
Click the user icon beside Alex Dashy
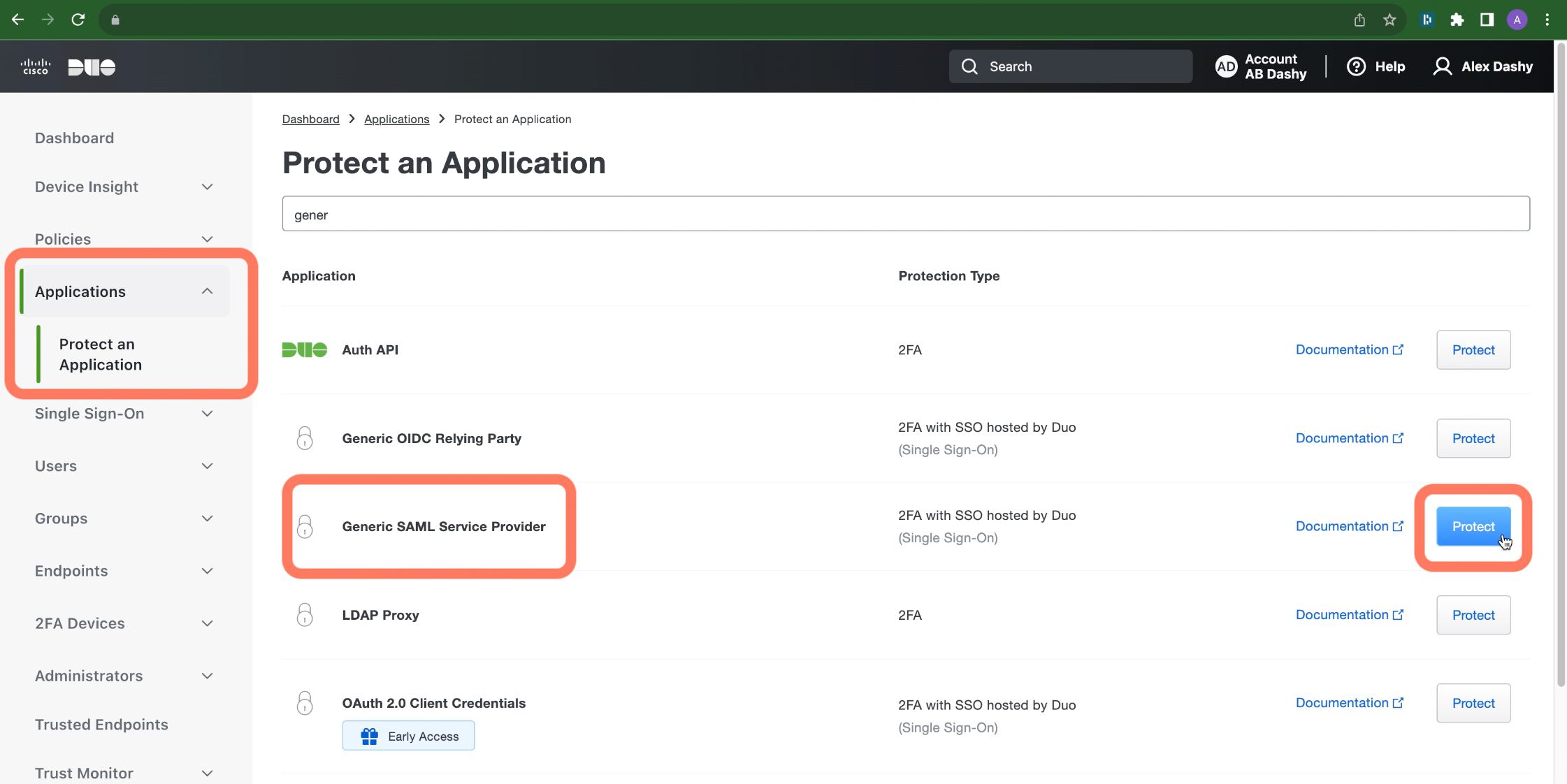pyautogui.click(x=1443, y=66)
